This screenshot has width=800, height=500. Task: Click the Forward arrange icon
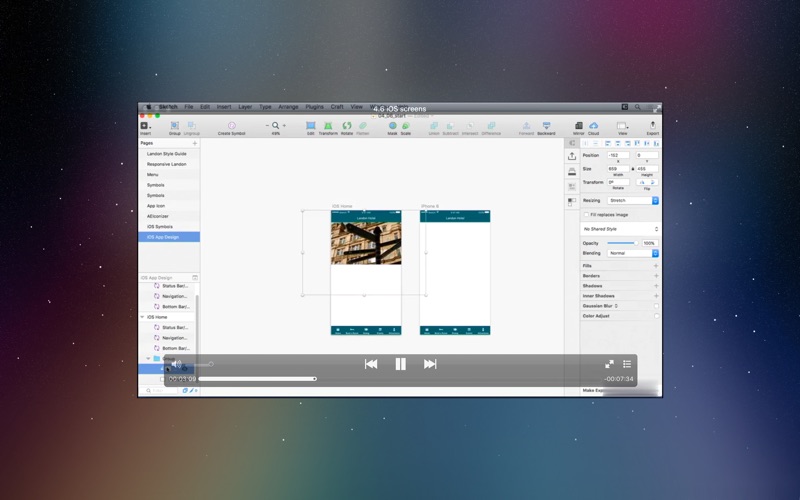[x=526, y=128]
